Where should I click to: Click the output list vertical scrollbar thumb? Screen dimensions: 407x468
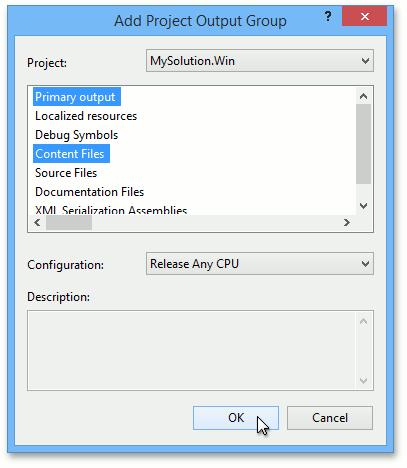[x=363, y=144]
